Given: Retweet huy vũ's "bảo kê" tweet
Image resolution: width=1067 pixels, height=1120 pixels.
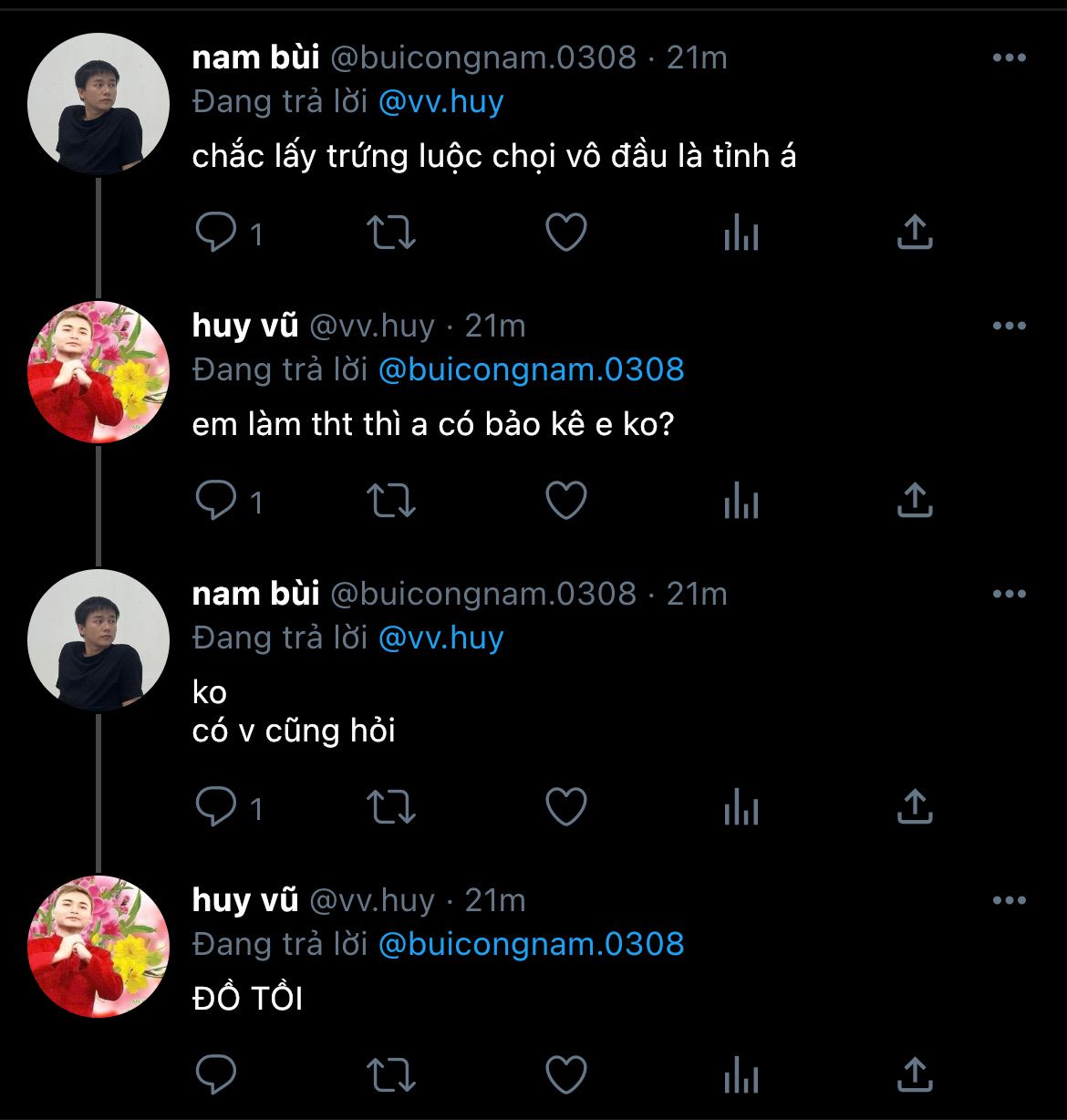Looking at the screenshot, I should coord(390,500).
